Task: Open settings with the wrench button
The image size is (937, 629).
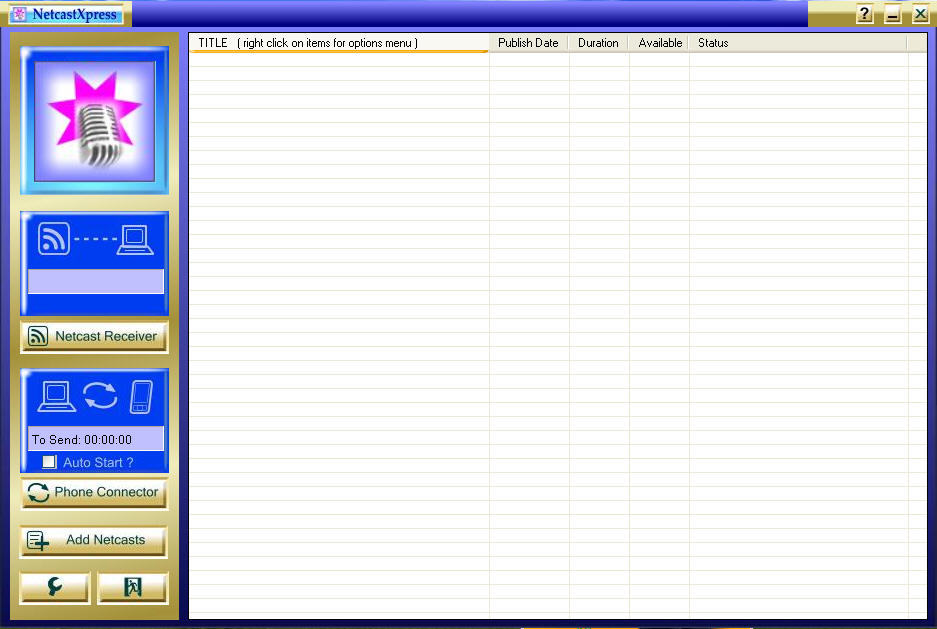Action: [x=55, y=587]
